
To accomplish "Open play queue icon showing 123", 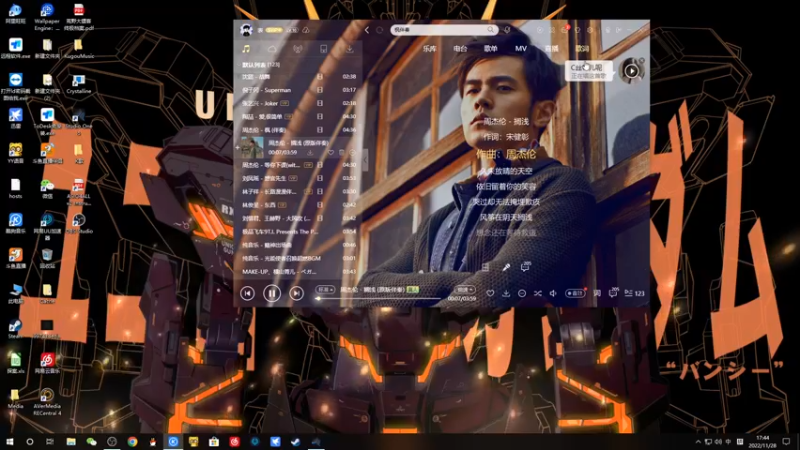I will (x=634, y=293).
